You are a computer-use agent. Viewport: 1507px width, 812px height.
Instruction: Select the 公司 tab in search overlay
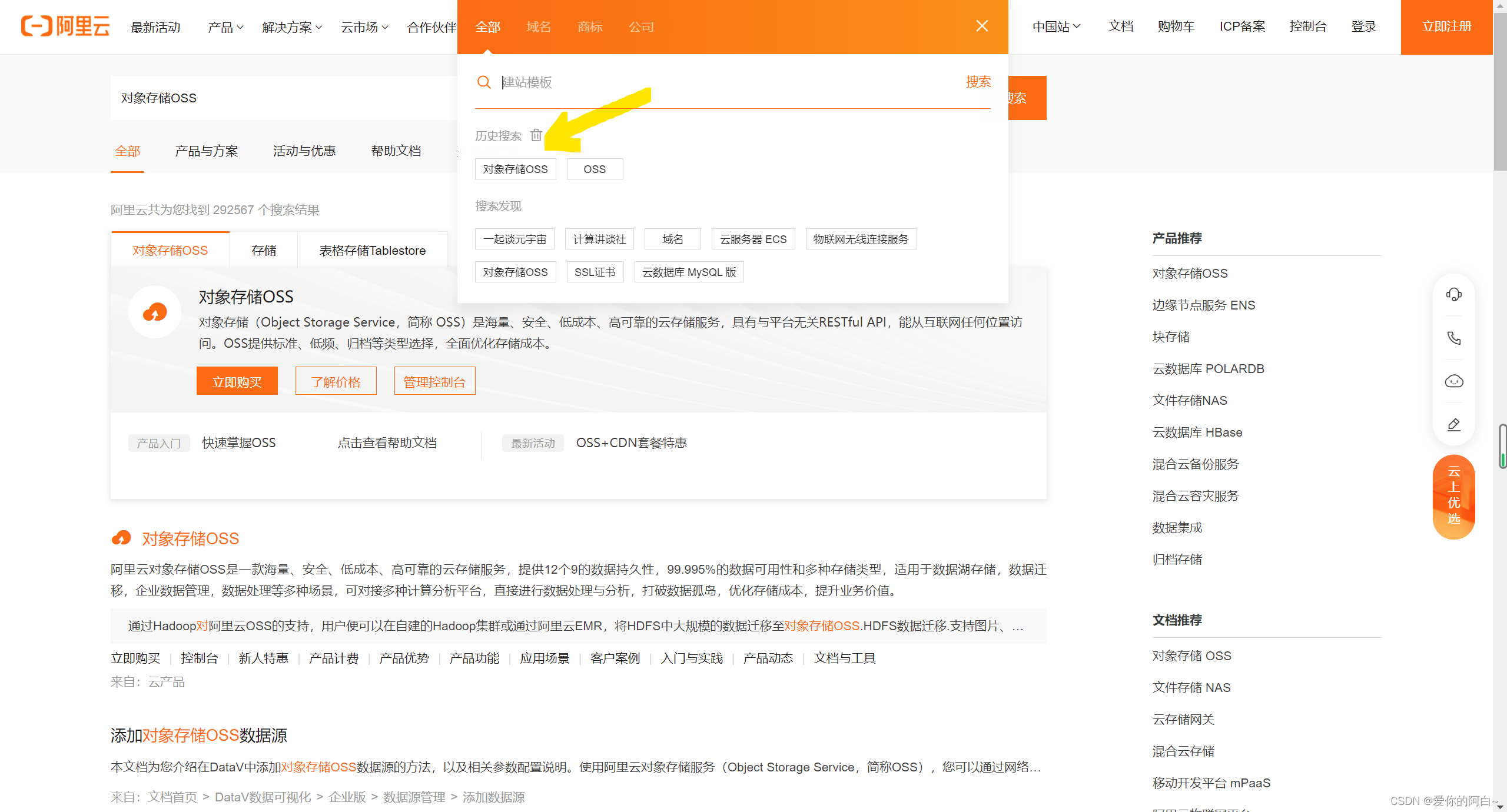pyautogui.click(x=641, y=27)
